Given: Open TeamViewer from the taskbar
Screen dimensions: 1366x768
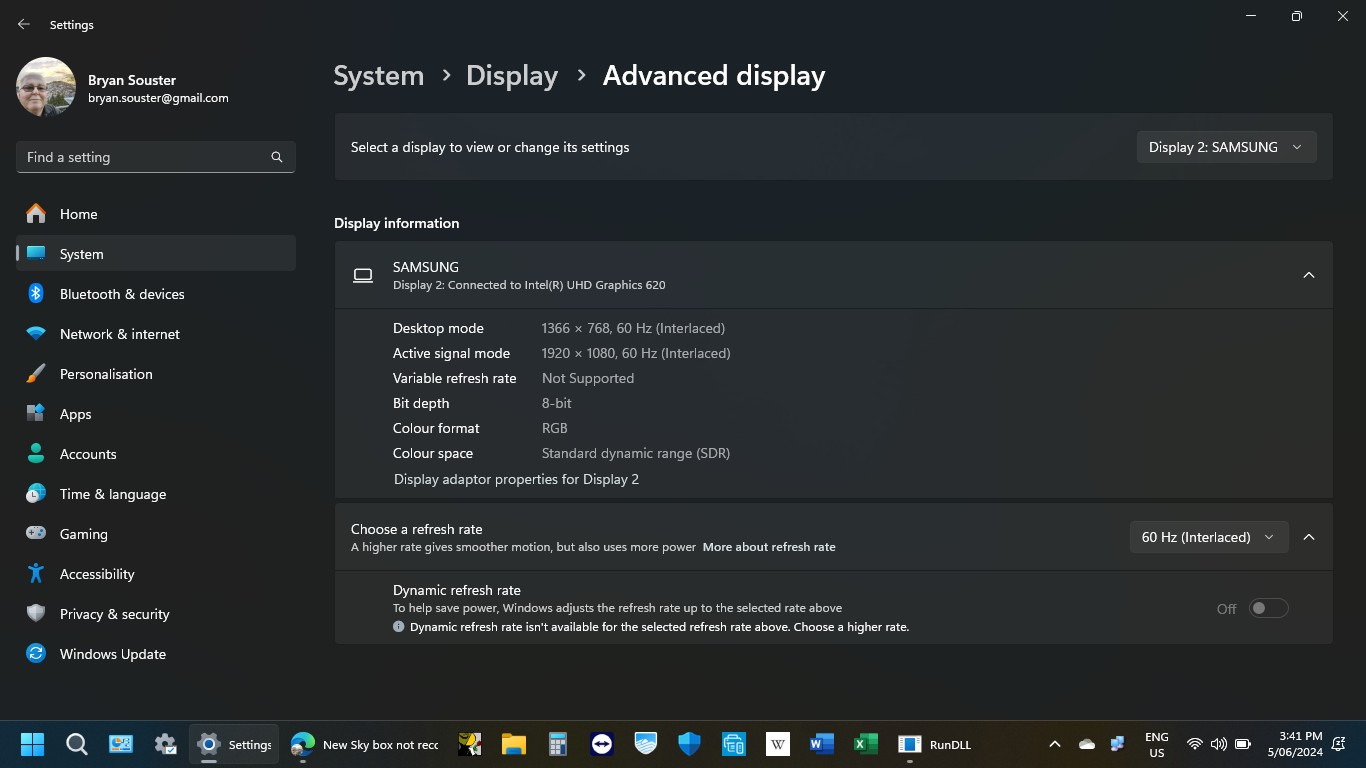Looking at the screenshot, I should [602, 744].
